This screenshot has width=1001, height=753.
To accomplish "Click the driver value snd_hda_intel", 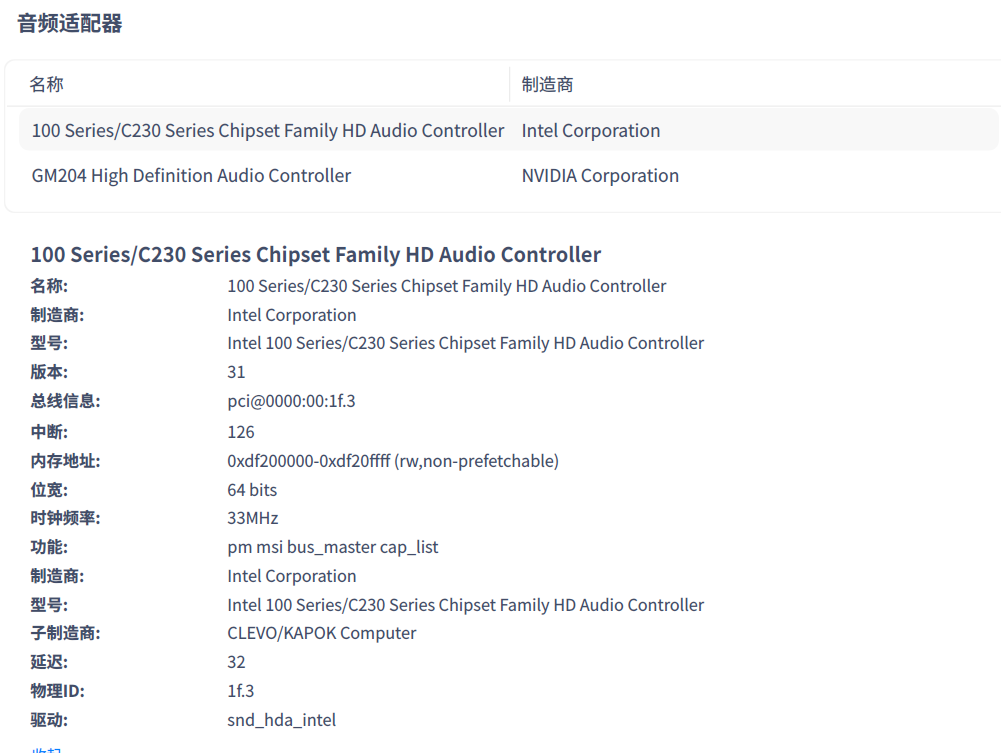I will pyautogui.click(x=282, y=720).
